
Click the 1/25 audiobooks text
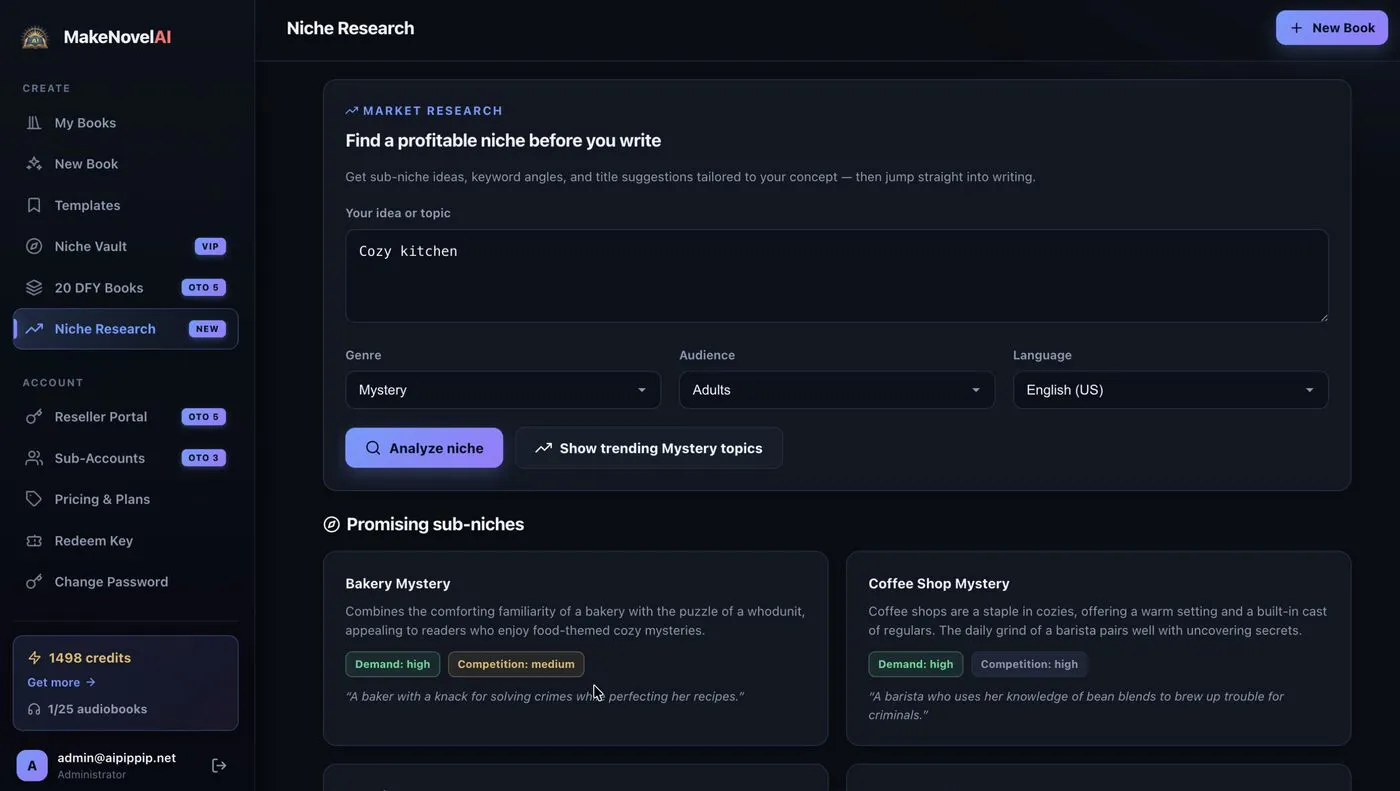click(x=98, y=709)
